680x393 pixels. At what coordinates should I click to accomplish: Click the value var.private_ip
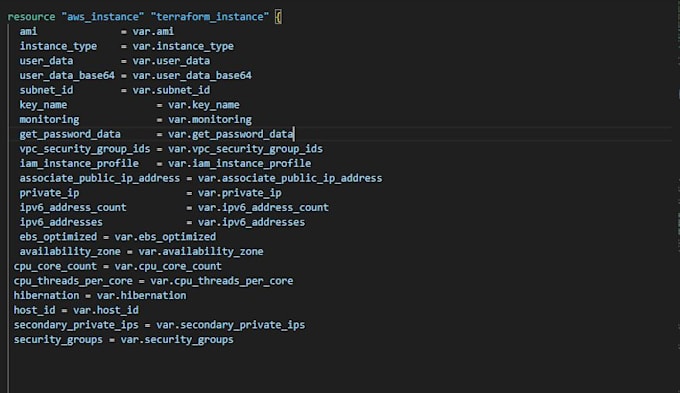point(240,193)
